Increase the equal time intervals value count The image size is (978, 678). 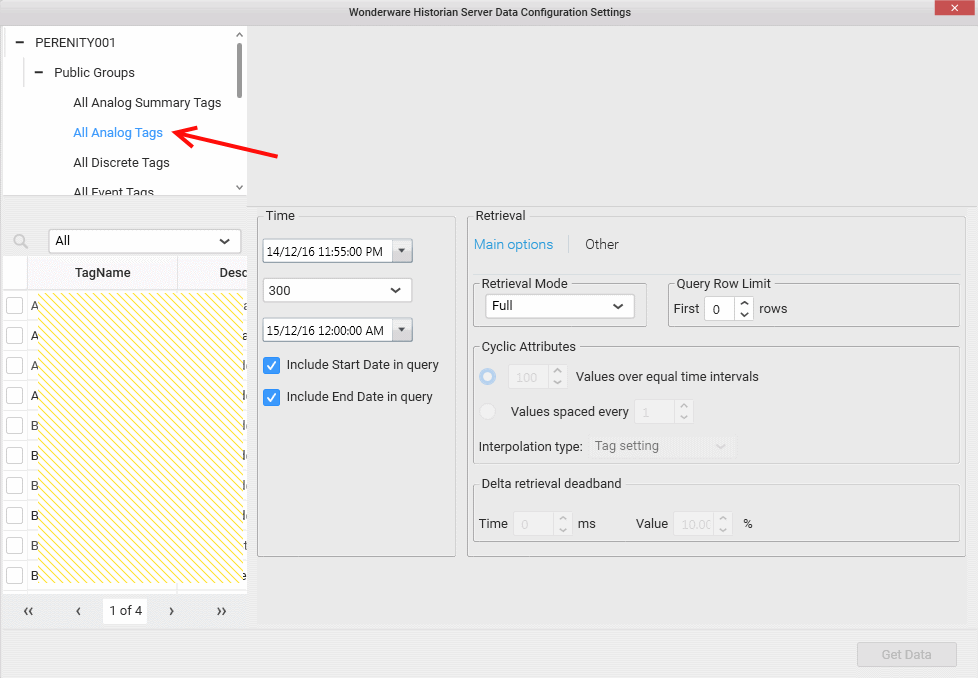[558, 371]
